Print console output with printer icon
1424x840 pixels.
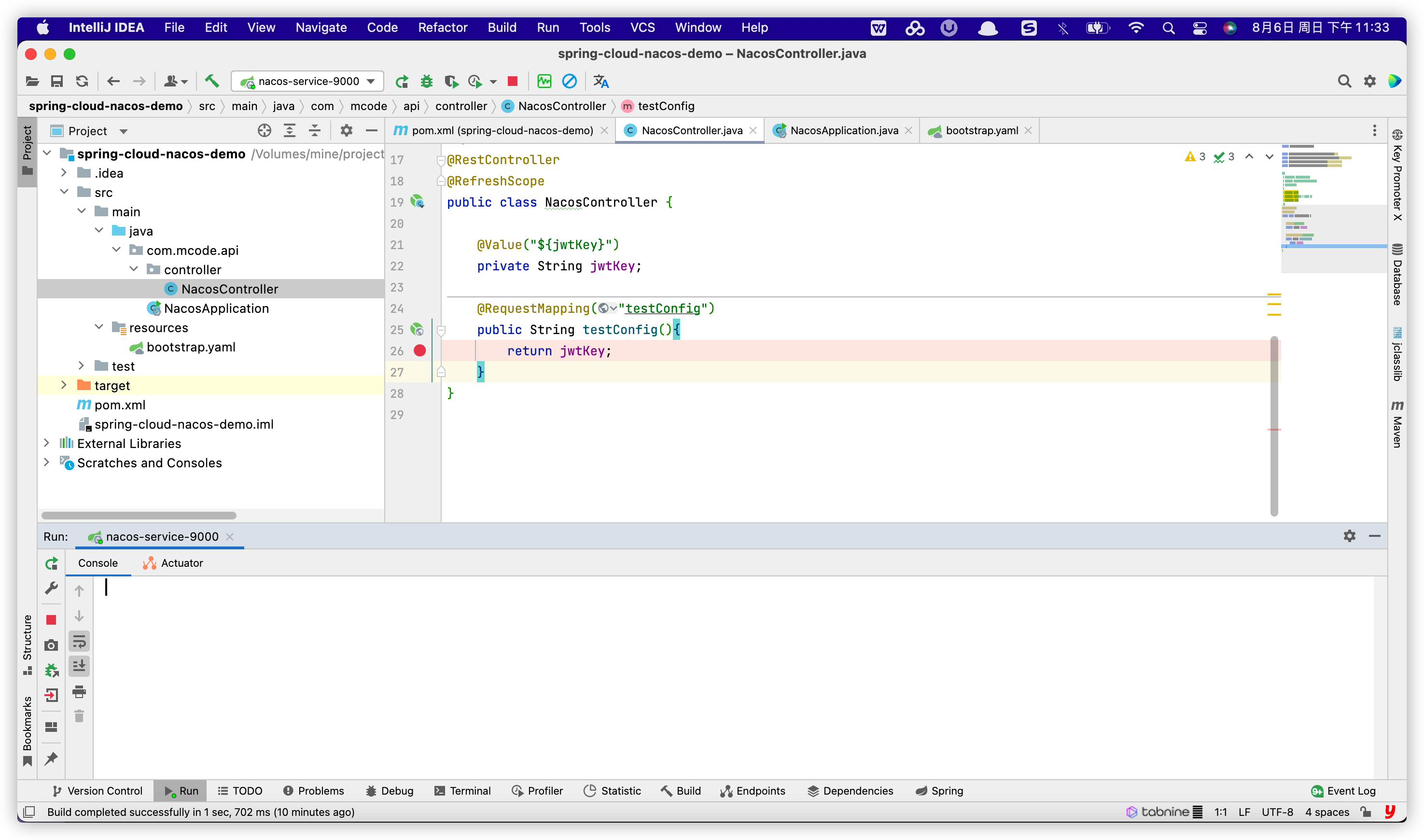pyautogui.click(x=79, y=692)
